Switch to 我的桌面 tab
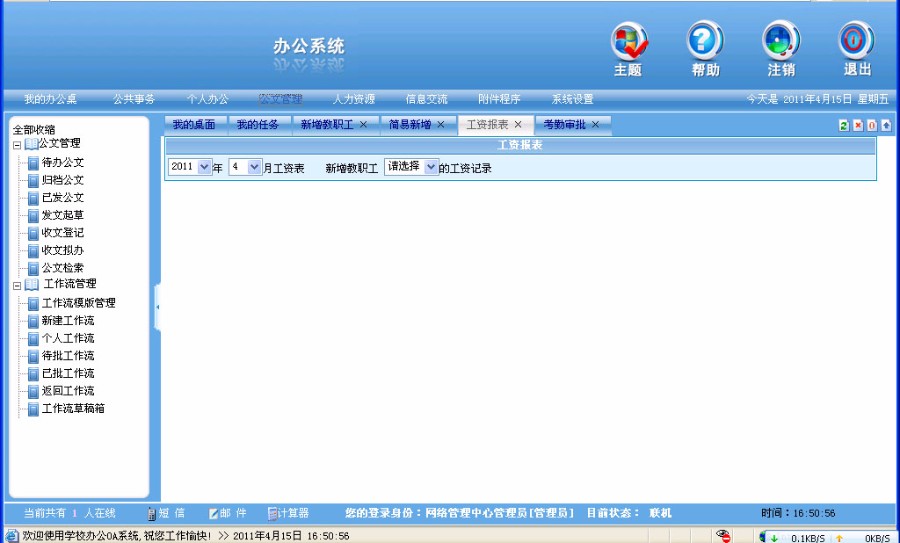 pyautogui.click(x=194, y=125)
